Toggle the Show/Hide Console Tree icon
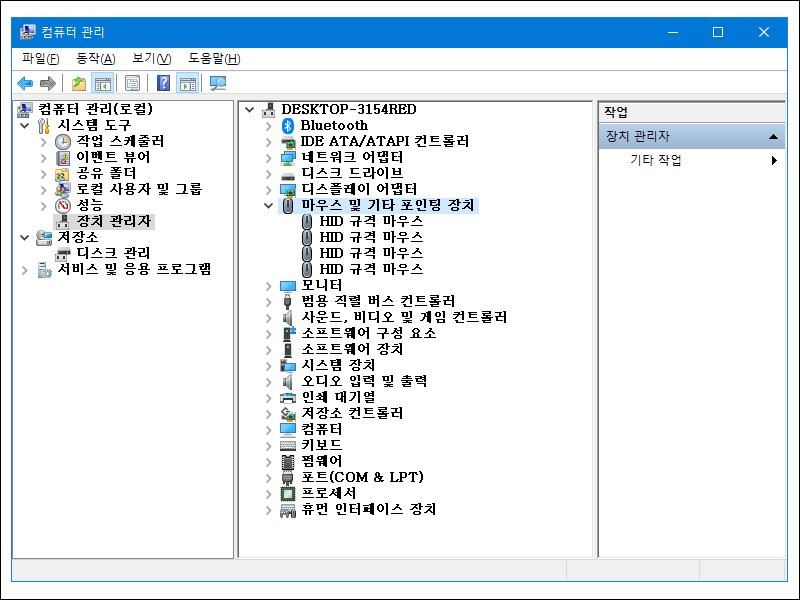800x600 pixels. [103, 83]
